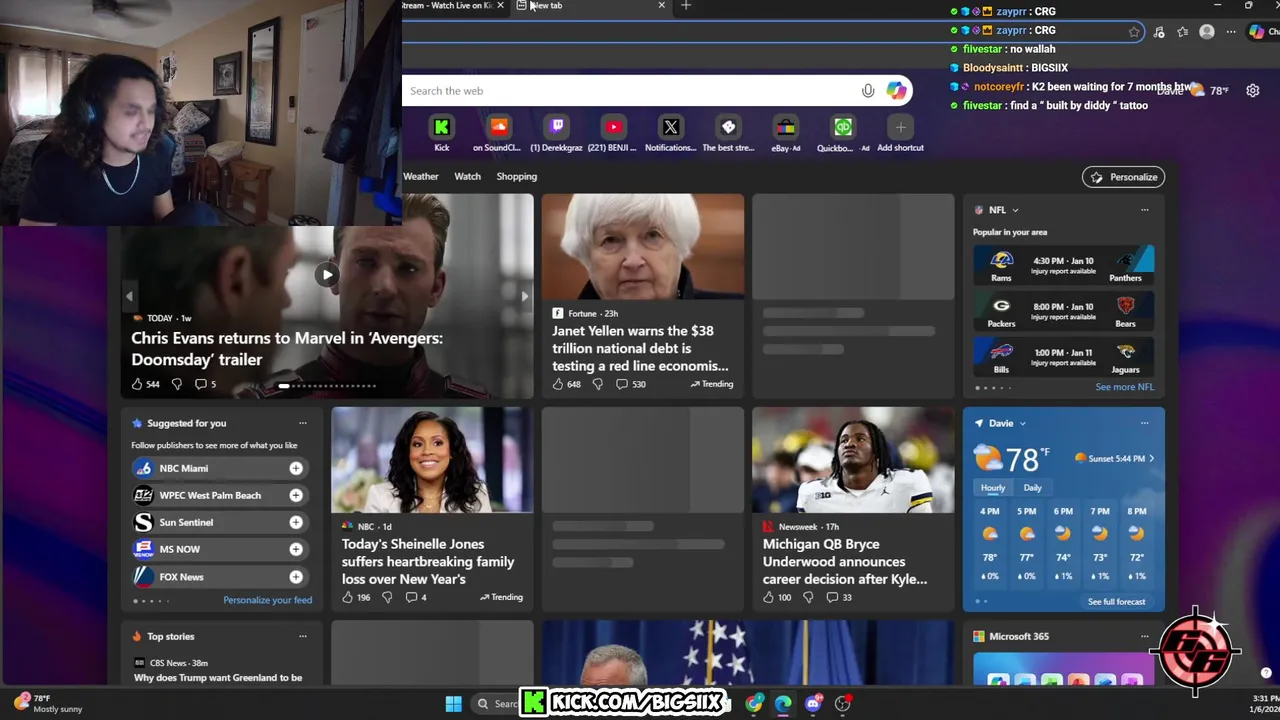Viewport: 1280px width, 720px height.
Task: Follow MS NOW publisher
Action: coord(296,549)
